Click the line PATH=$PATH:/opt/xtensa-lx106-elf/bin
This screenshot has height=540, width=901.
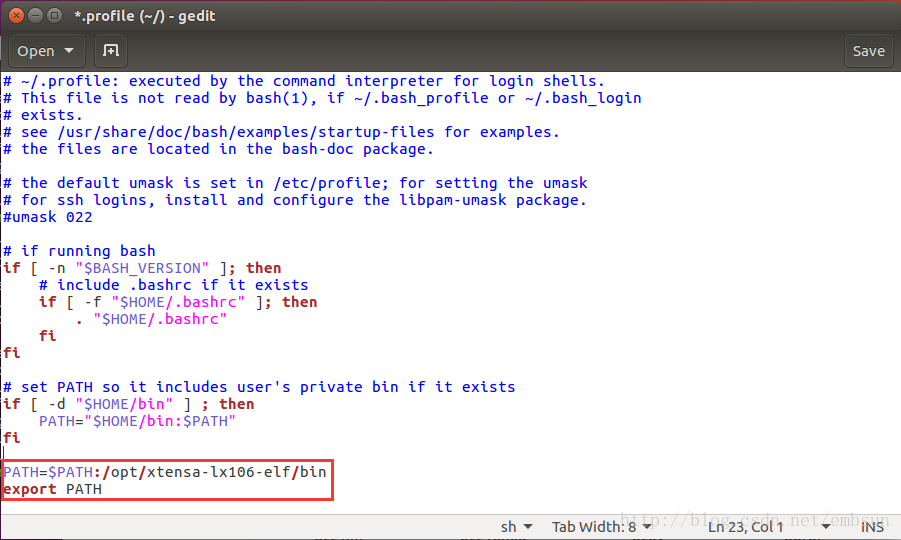[x=165, y=472]
